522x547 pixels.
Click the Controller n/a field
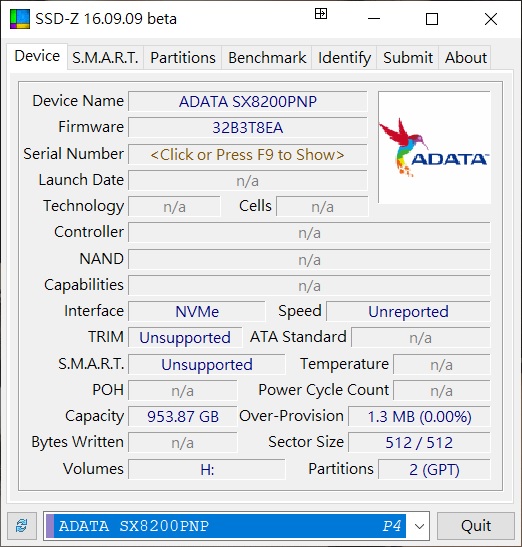click(309, 233)
